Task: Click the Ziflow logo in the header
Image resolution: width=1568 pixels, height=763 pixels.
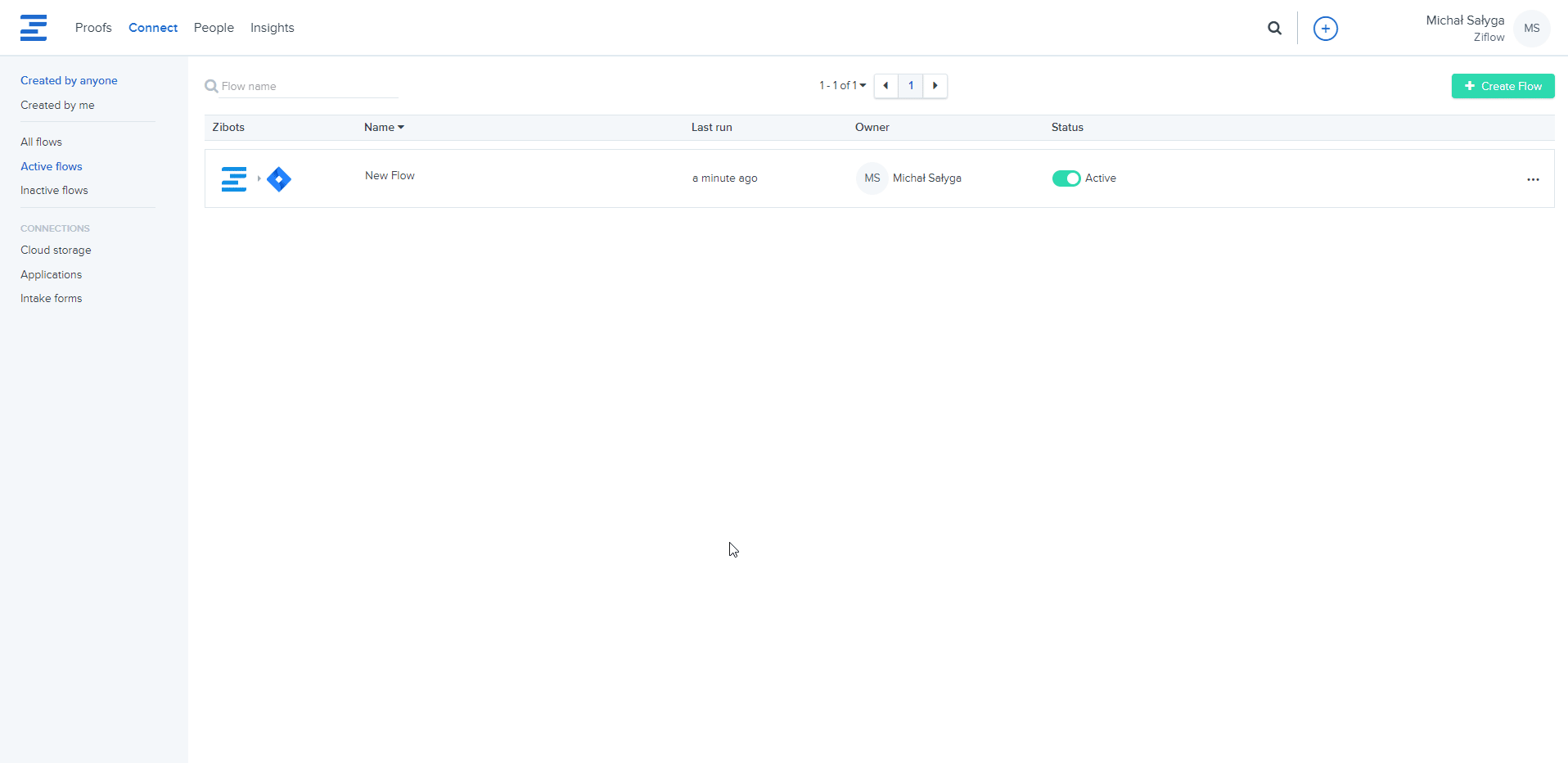Action: click(x=34, y=28)
